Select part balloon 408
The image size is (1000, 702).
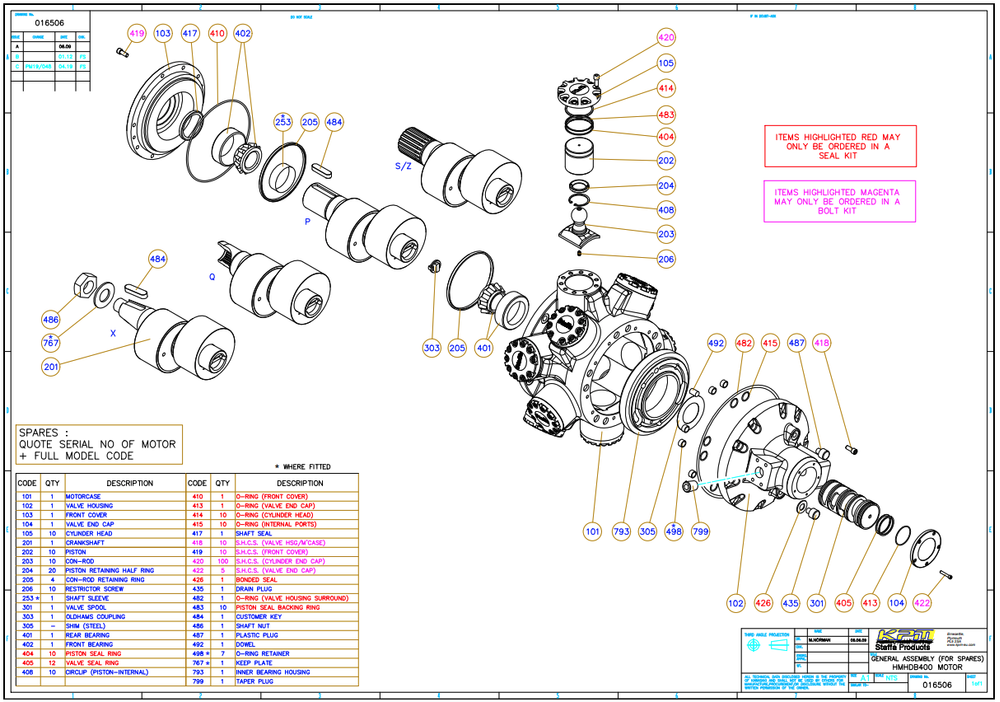coord(666,210)
